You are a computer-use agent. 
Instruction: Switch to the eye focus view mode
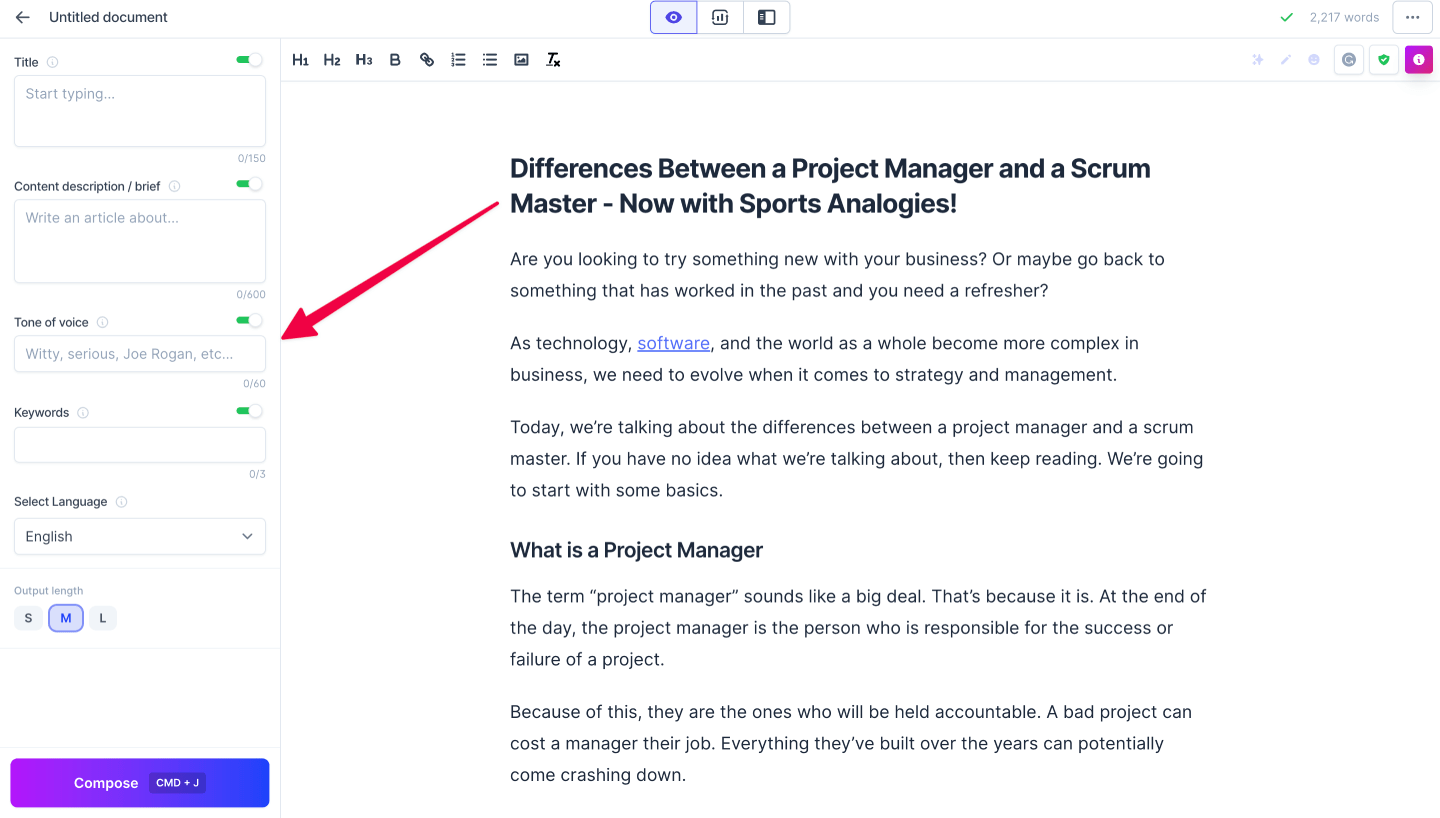673,17
